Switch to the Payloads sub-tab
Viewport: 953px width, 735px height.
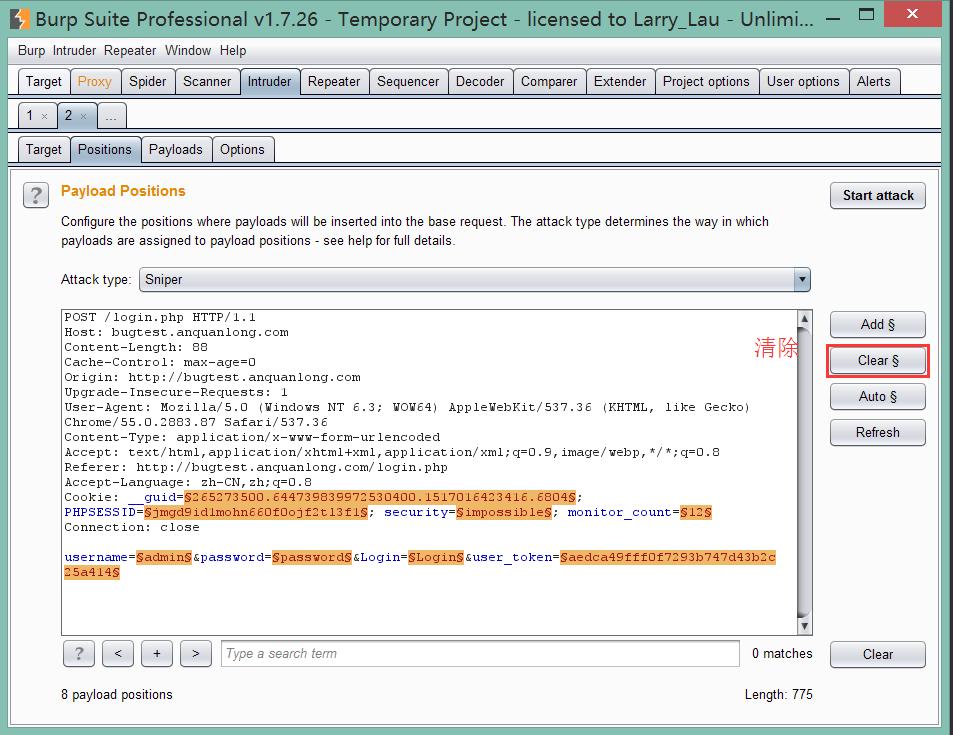(x=176, y=150)
